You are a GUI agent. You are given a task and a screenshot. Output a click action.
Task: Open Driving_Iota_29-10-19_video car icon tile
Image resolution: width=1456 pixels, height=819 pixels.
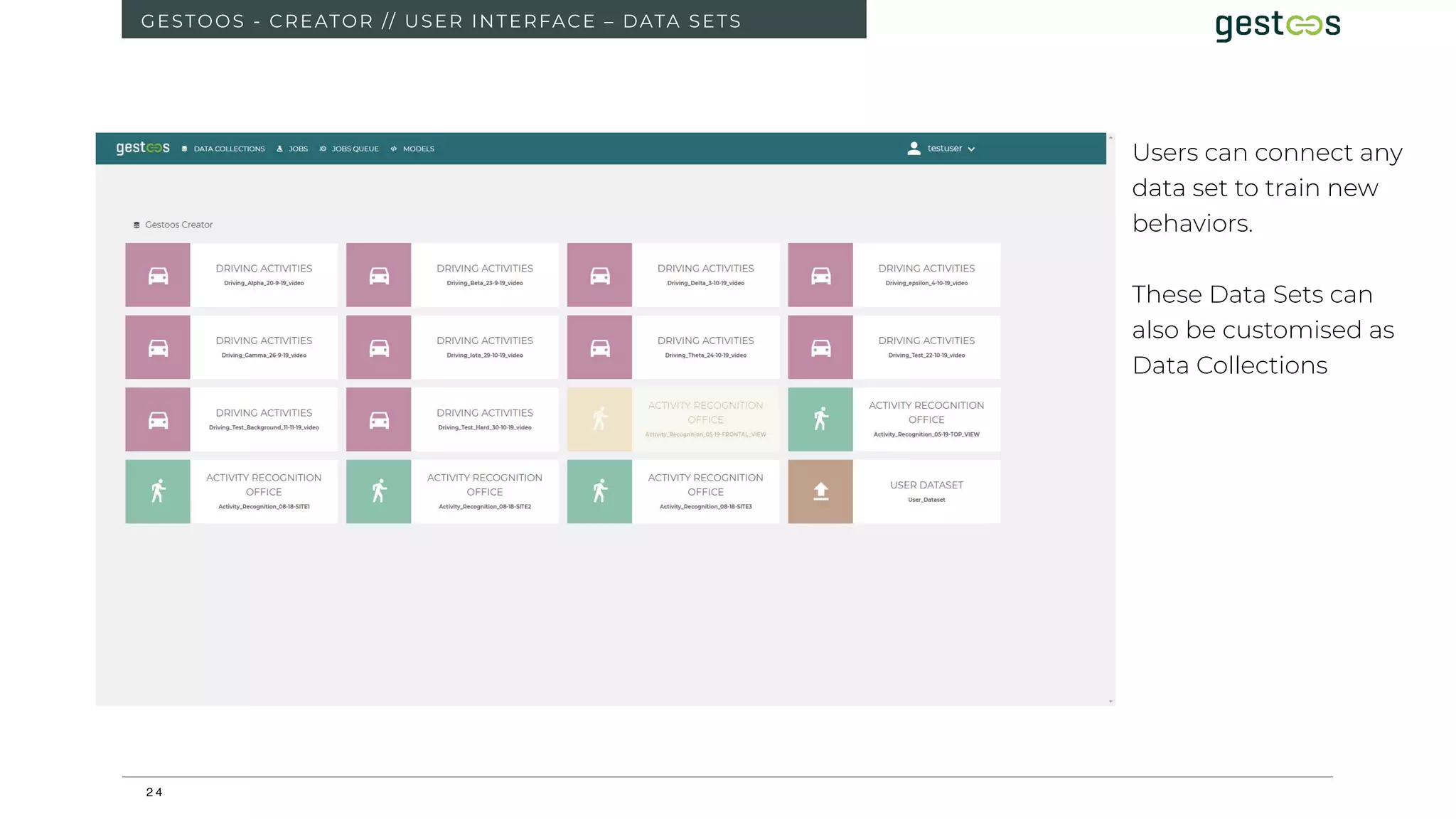tap(379, 348)
